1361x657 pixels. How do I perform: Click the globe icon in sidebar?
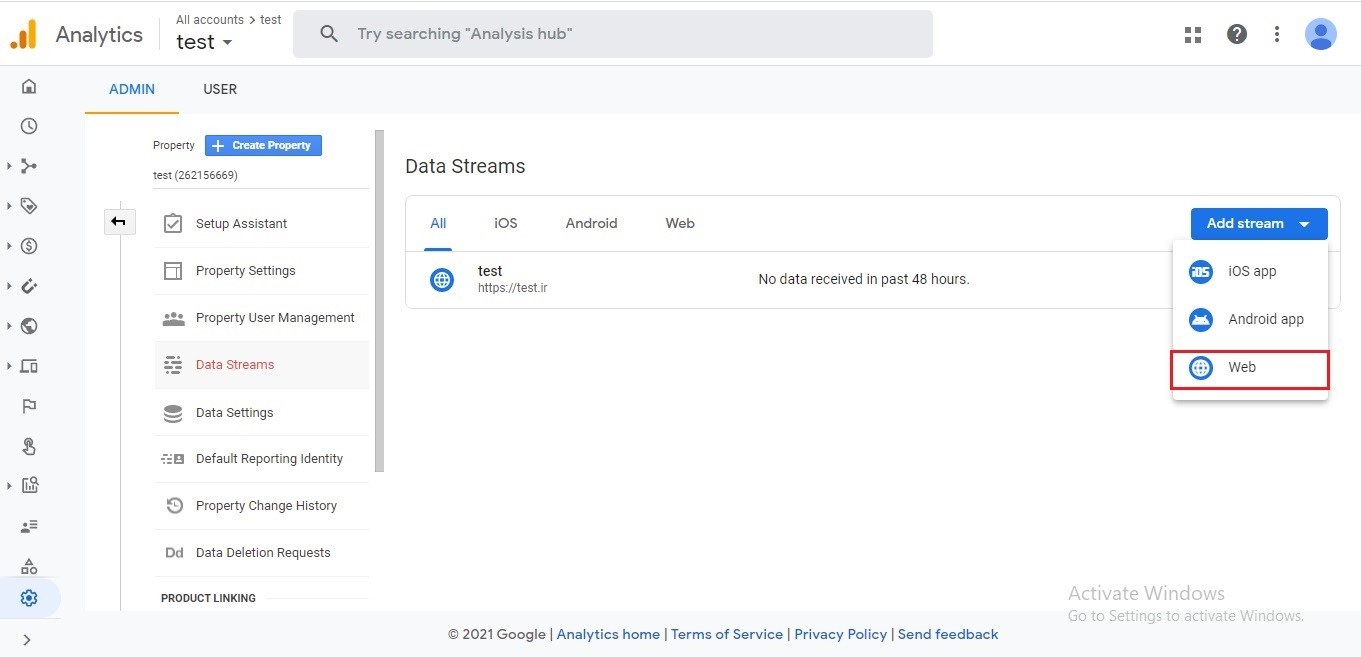point(29,326)
